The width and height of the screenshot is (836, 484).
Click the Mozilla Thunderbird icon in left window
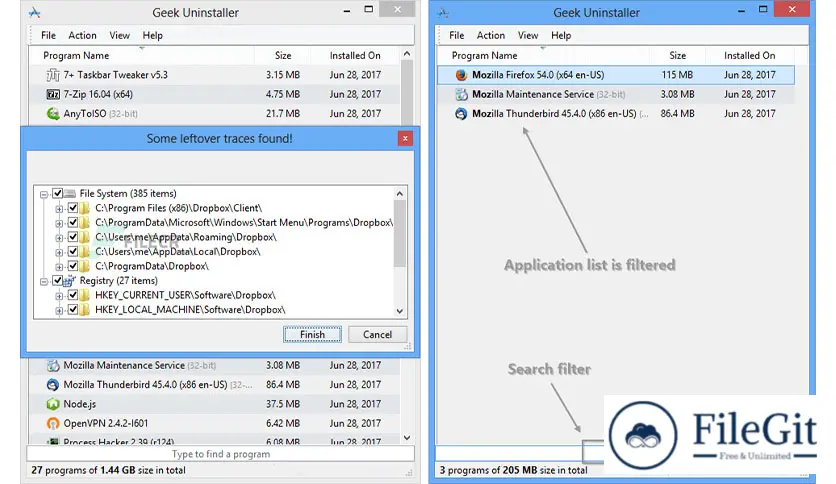click(x=53, y=385)
